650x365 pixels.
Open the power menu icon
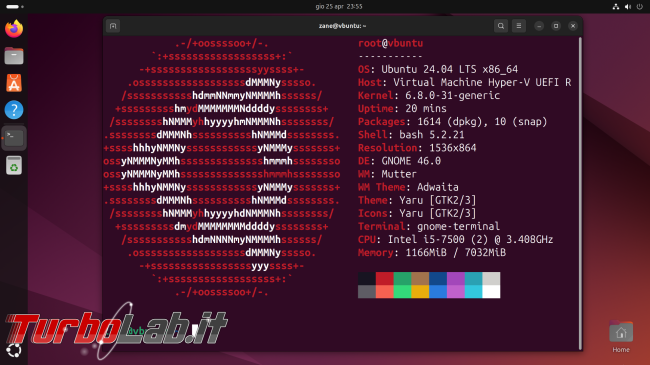tap(640, 7)
